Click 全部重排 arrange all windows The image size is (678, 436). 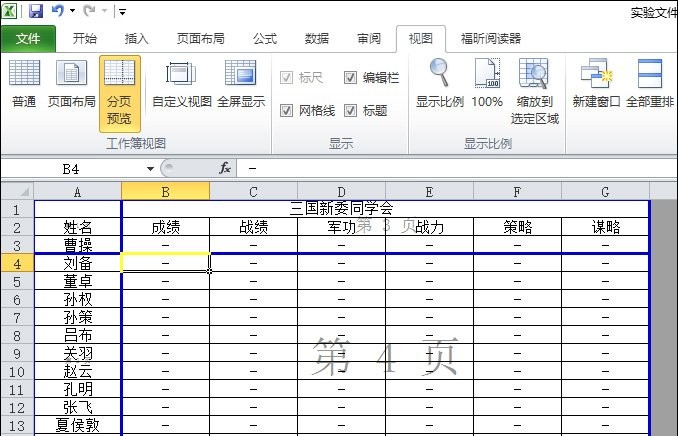pos(650,83)
